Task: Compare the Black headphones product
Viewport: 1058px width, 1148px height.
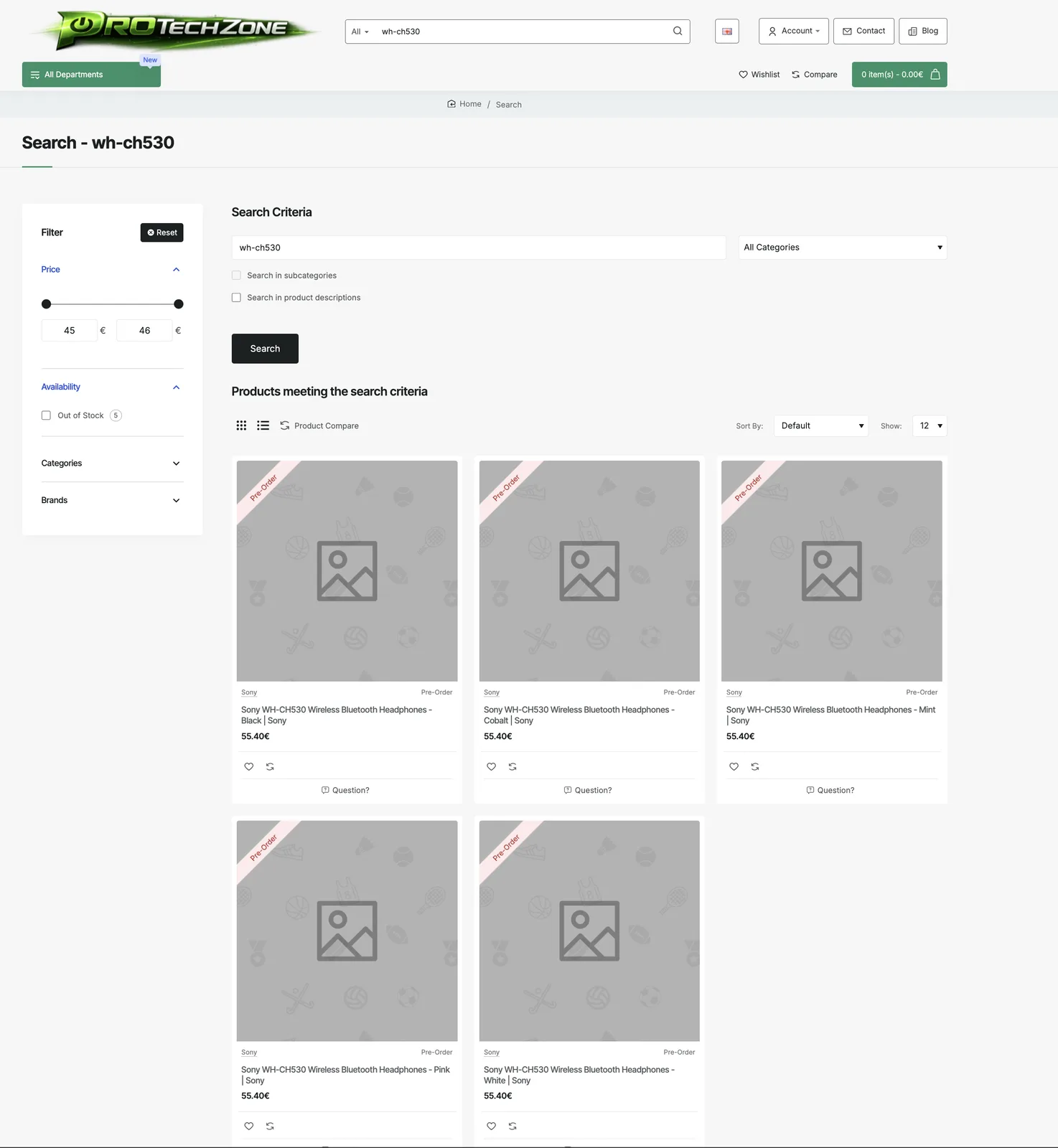Action: click(270, 766)
